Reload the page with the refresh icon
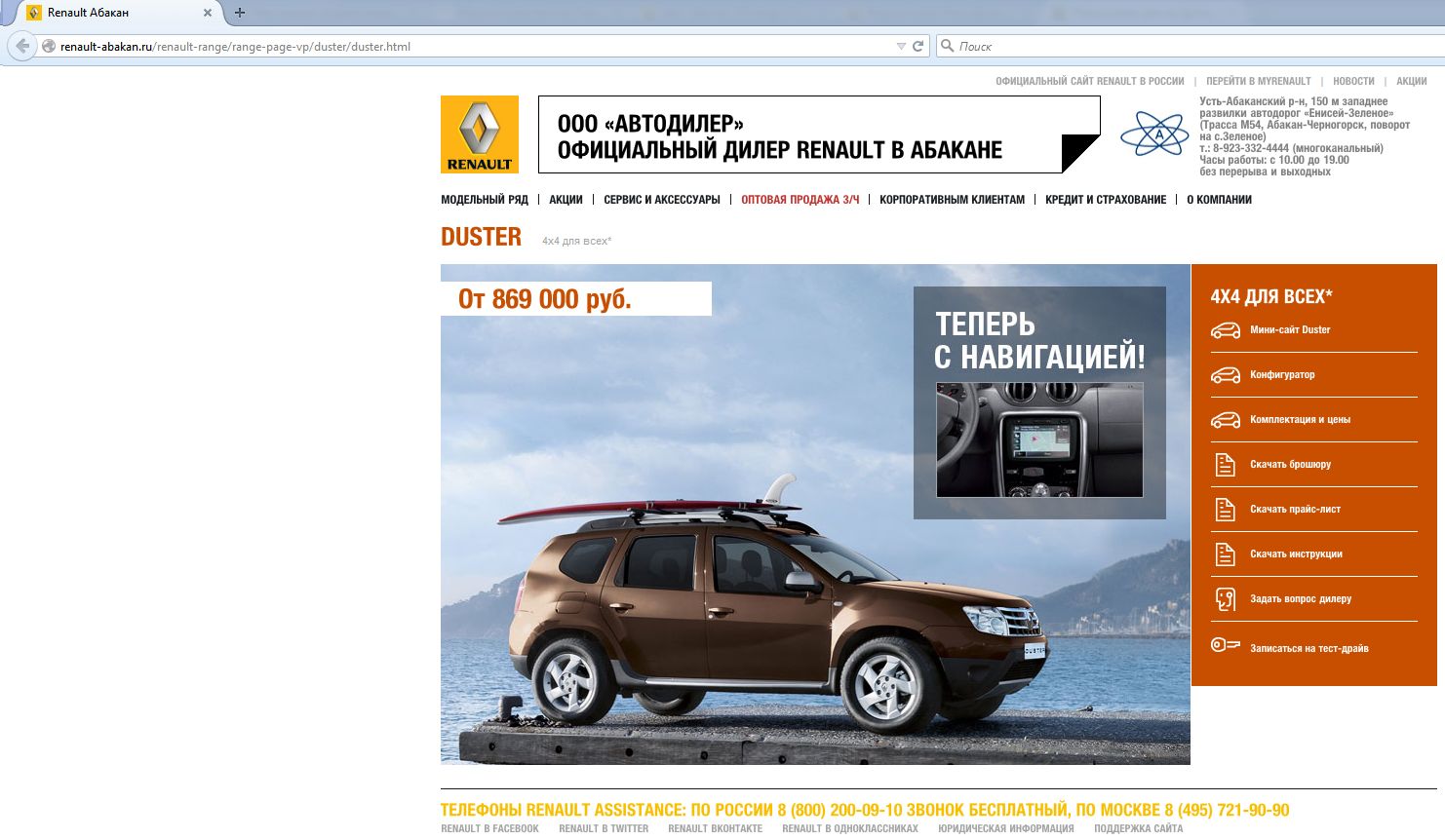The height and width of the screenshot is (840, 1445). (918, 46)
